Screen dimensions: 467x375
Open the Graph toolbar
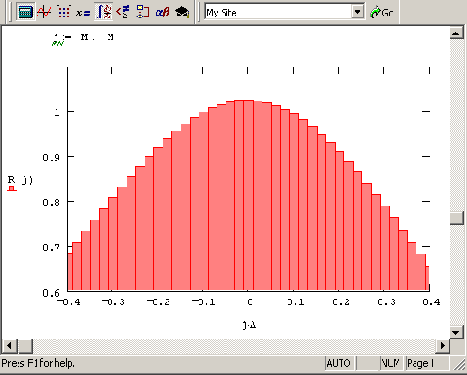(44, 12)
